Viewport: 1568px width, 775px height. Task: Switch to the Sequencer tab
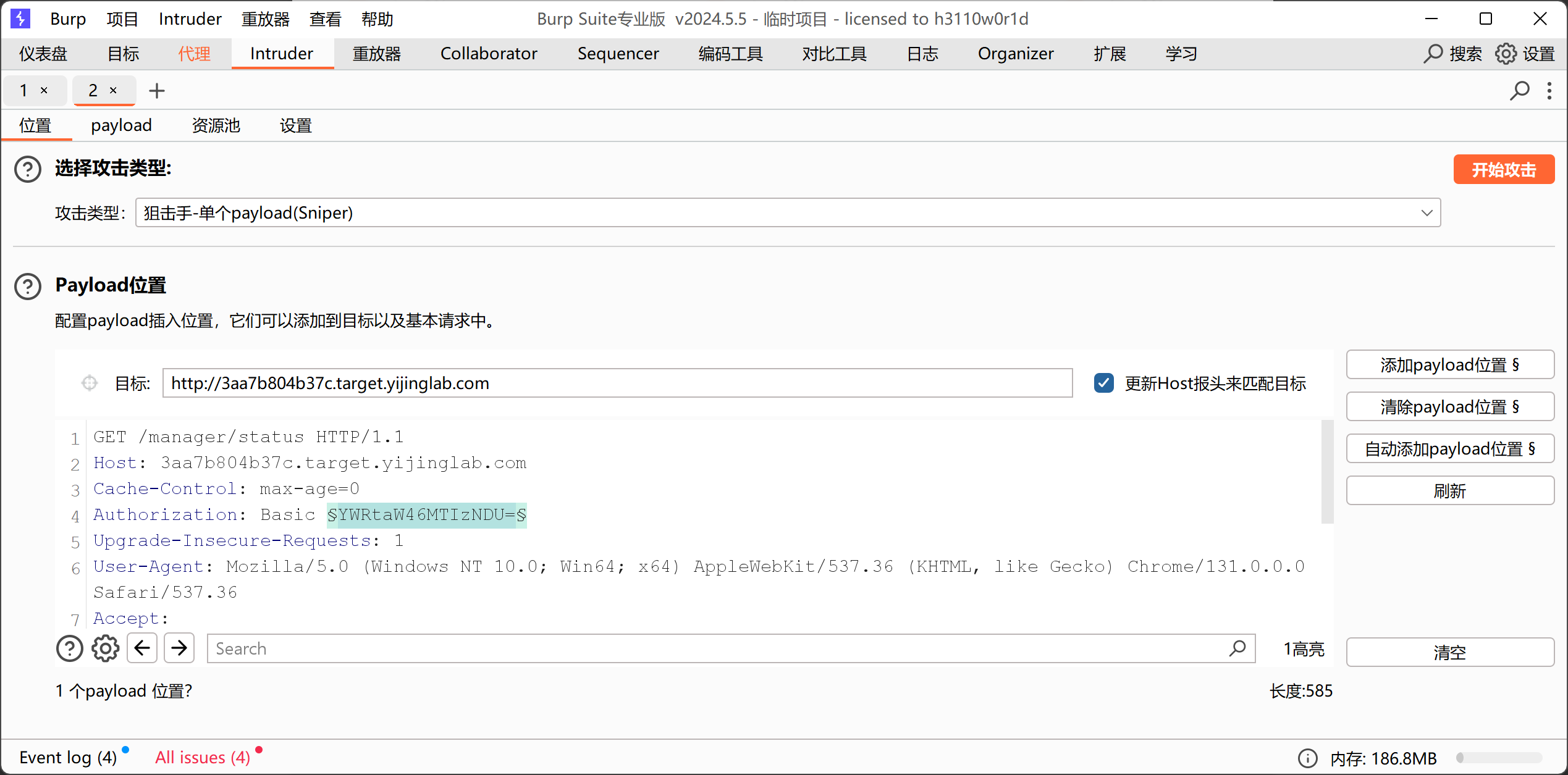[618, 54]
